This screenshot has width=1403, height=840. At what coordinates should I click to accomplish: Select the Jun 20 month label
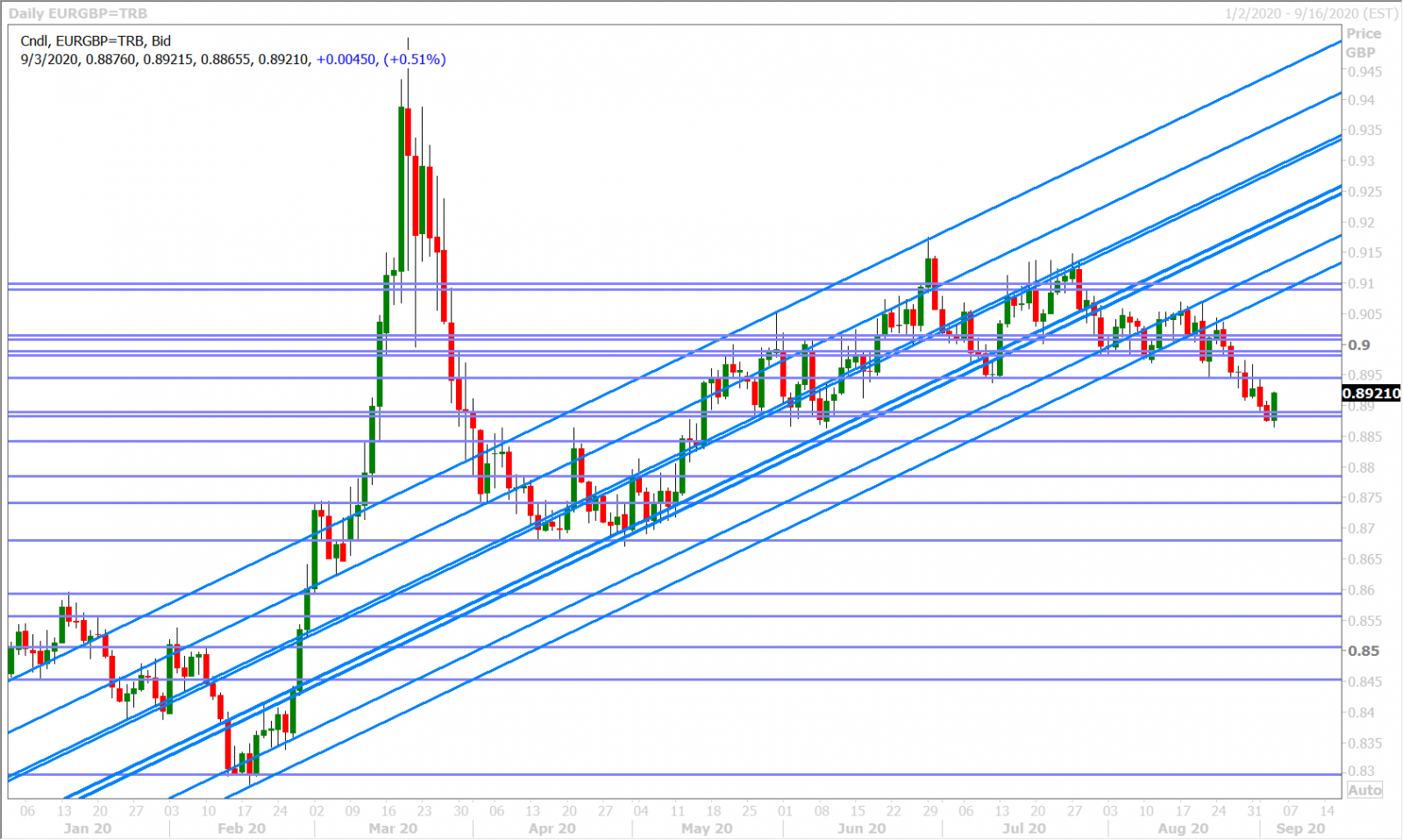tap(861, 829)
